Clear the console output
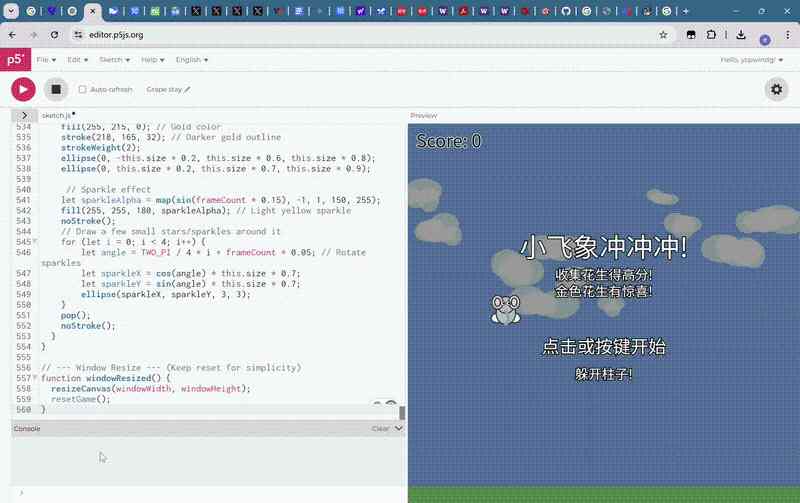This screenshot has width=800, height=503. point(380,428)
